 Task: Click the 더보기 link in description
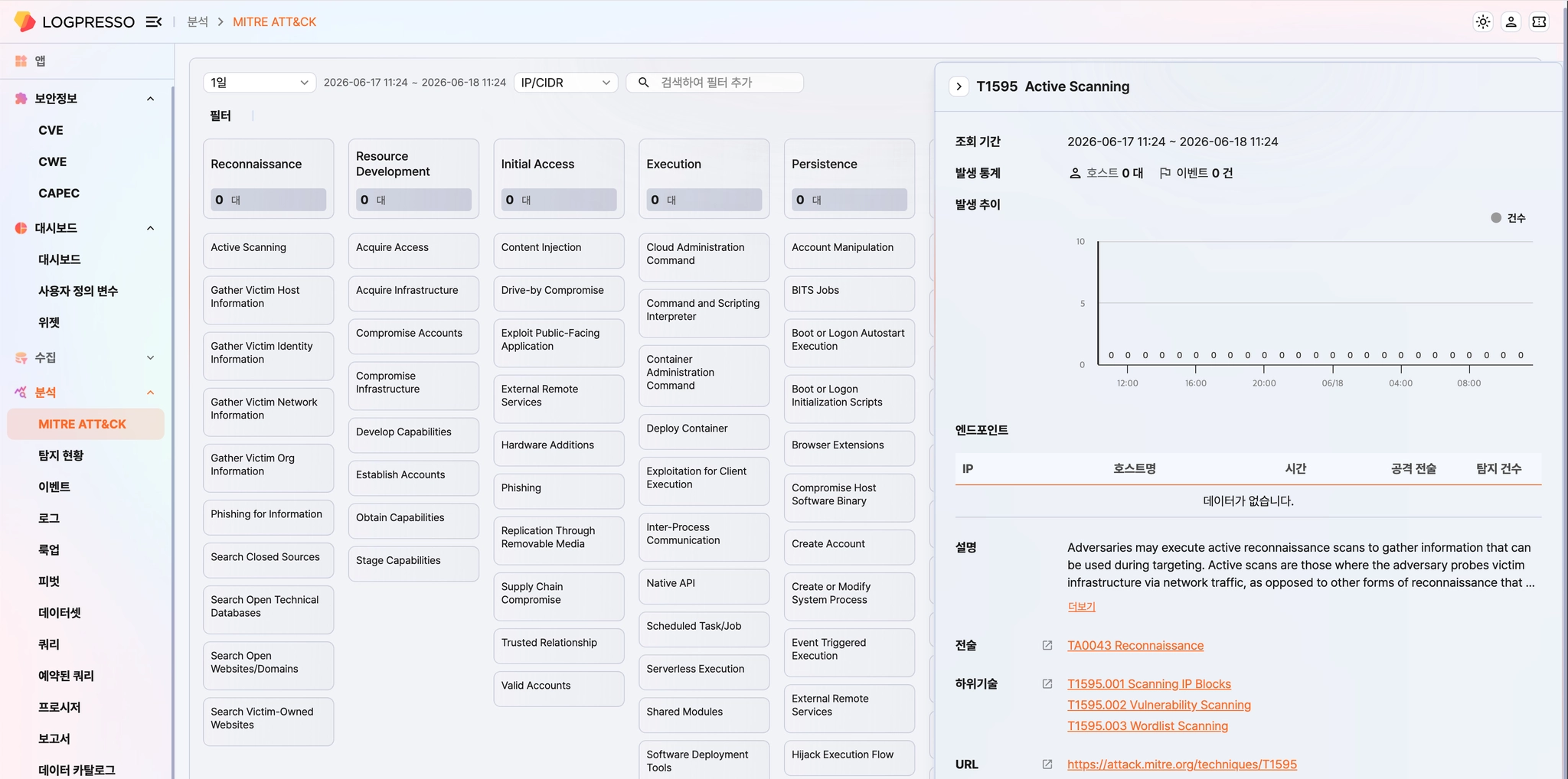click(1081, 607)
